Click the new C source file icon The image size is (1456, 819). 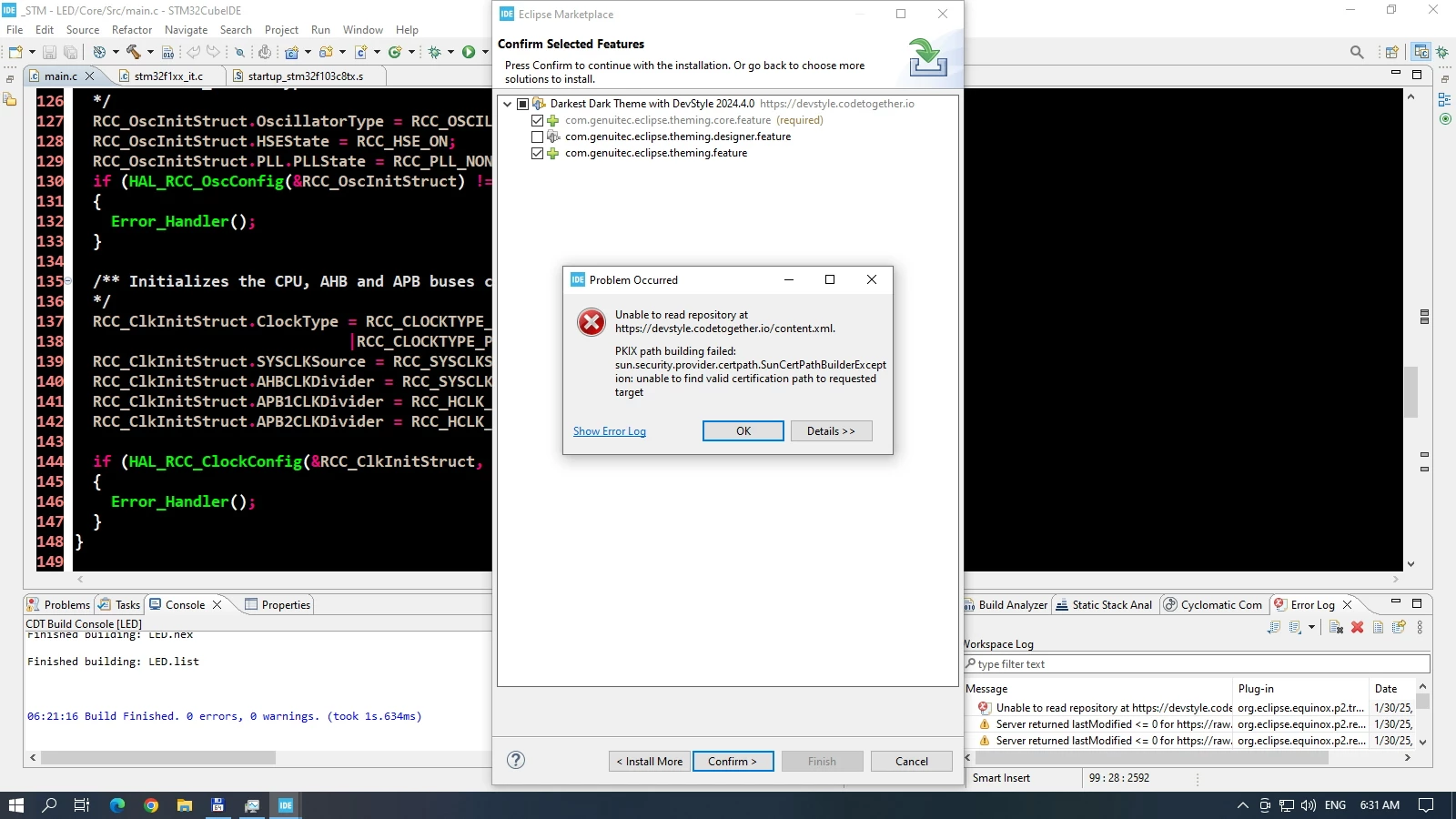pyautogui.click(x=361, y=52)
